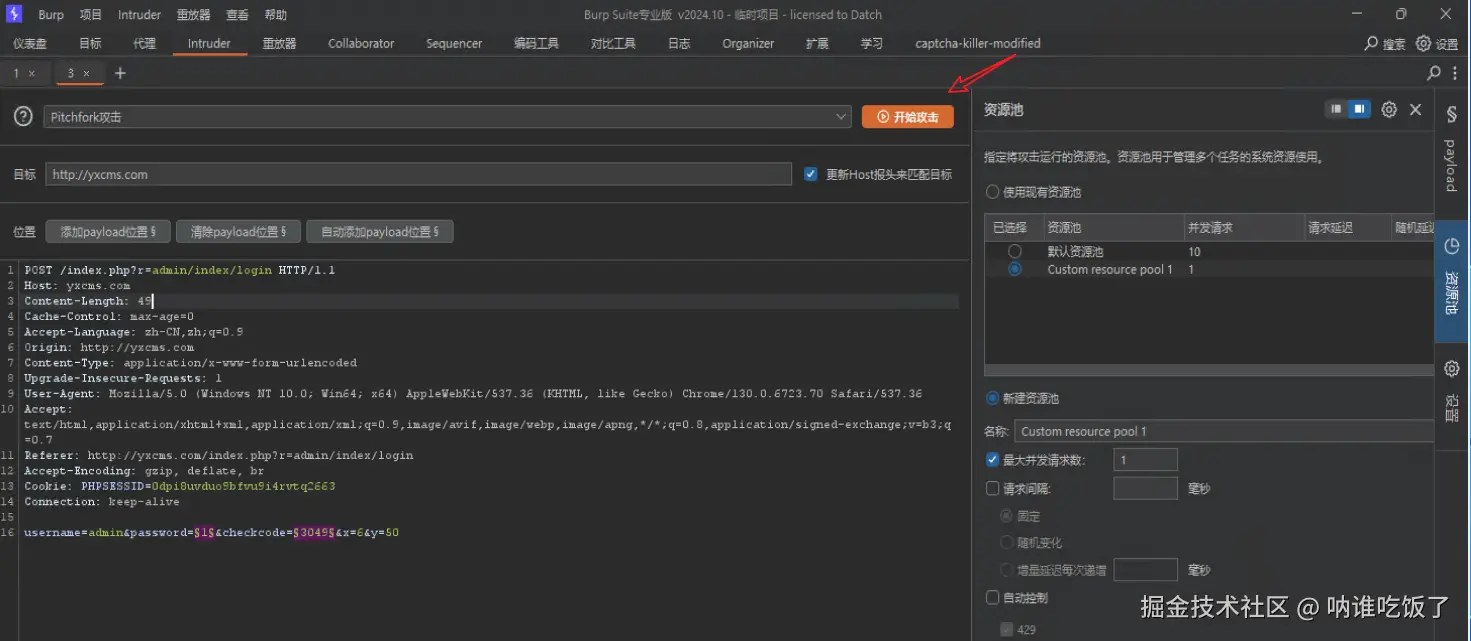1471x641 pixels.
Task: Add a new Intruder tab with plus
Action: (120, 73)
